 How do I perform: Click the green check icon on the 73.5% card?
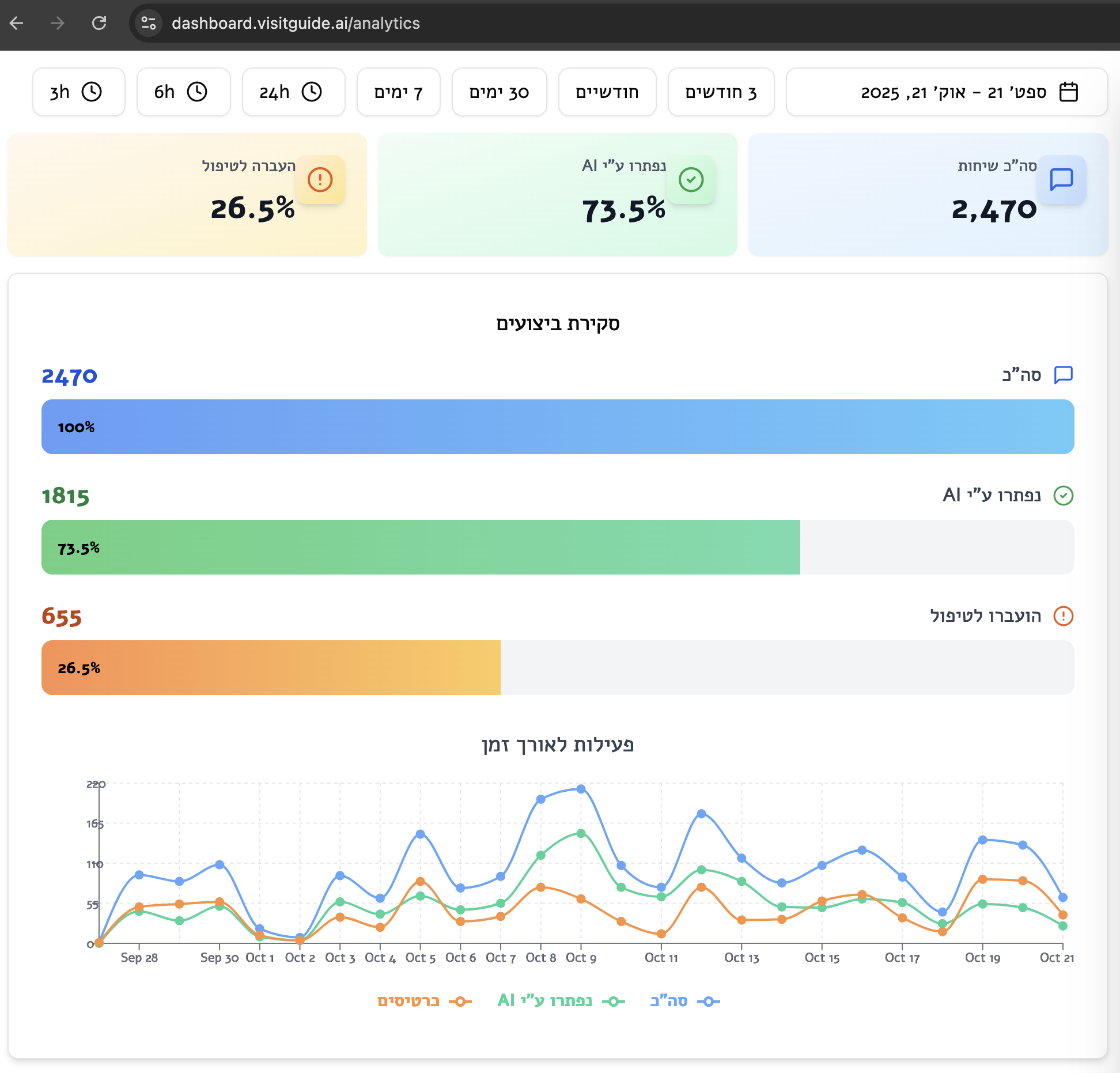pos(690,179)
